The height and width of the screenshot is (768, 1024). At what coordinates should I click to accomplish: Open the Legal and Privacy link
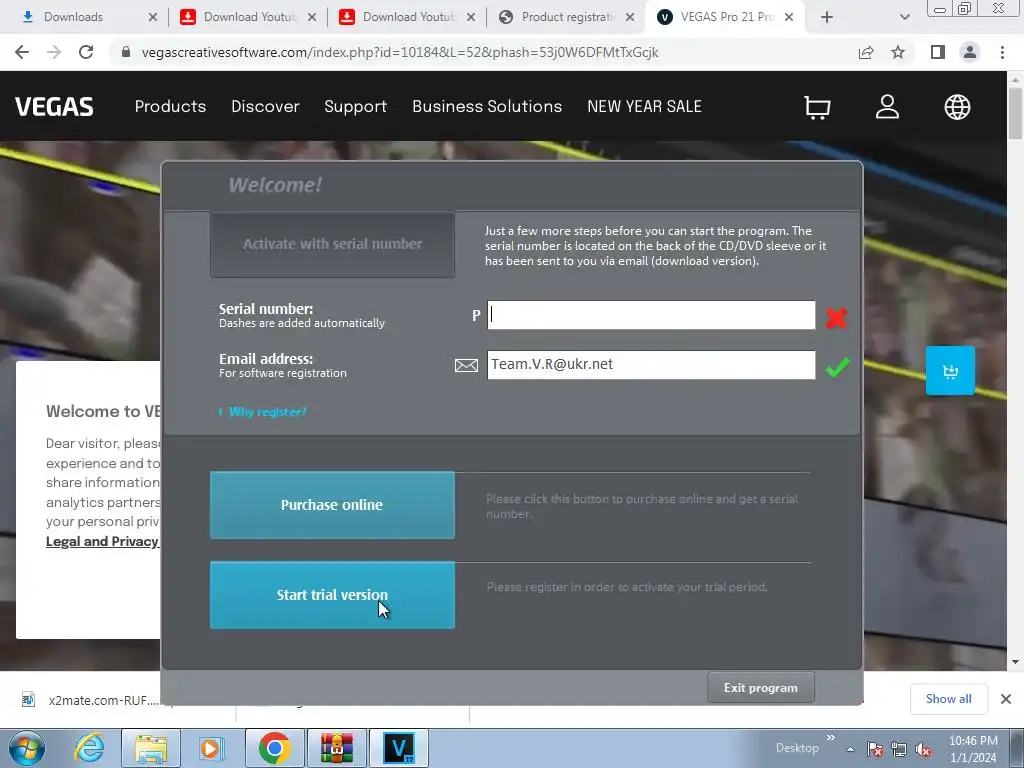(x=103, y=541)
